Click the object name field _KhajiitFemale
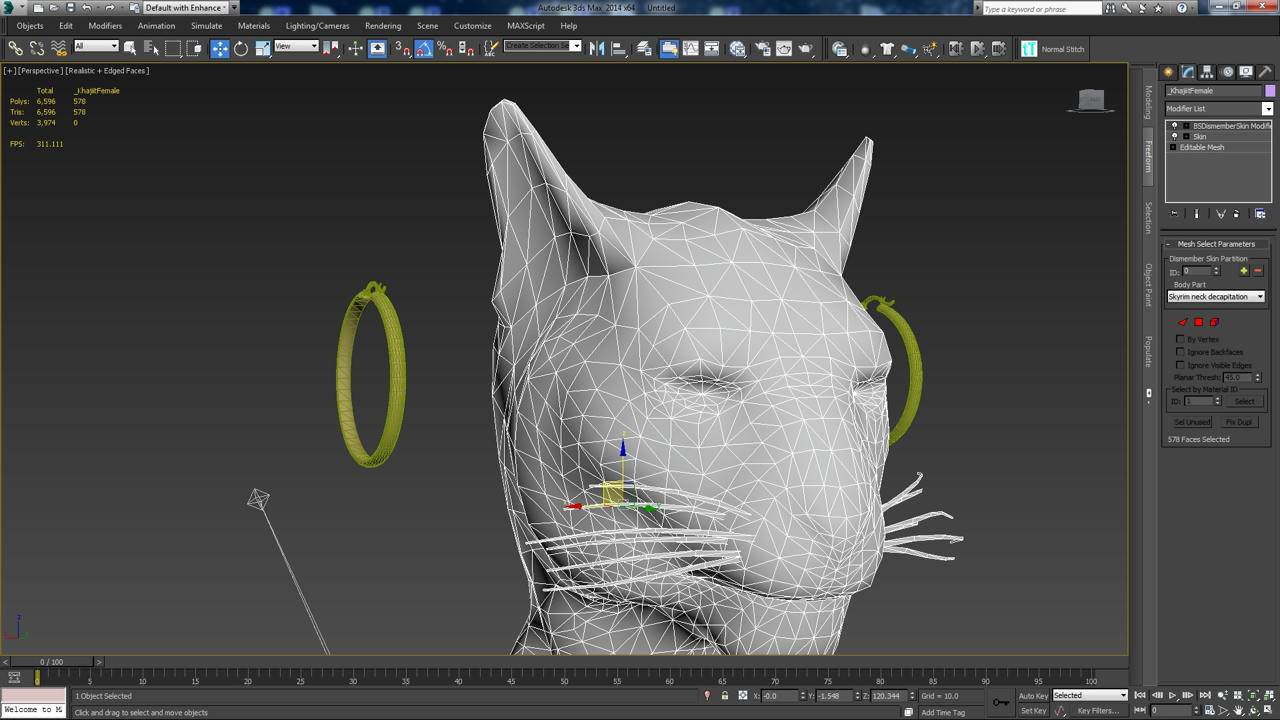 pyautogui.click(x=1214, y=91)
